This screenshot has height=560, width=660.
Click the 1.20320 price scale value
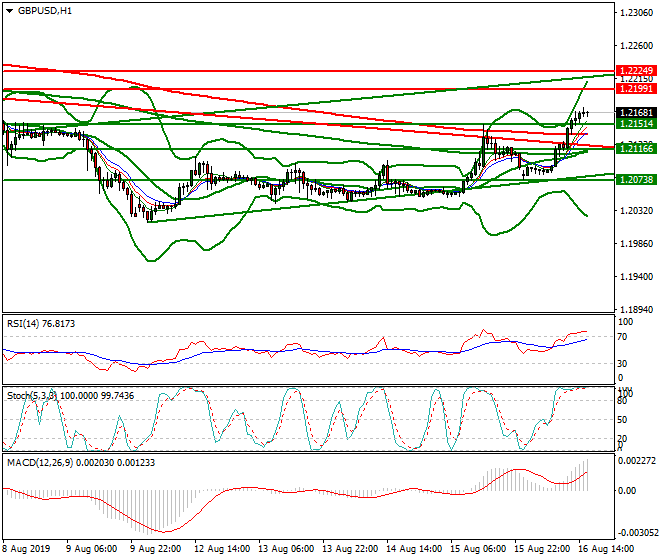point(636,211)
